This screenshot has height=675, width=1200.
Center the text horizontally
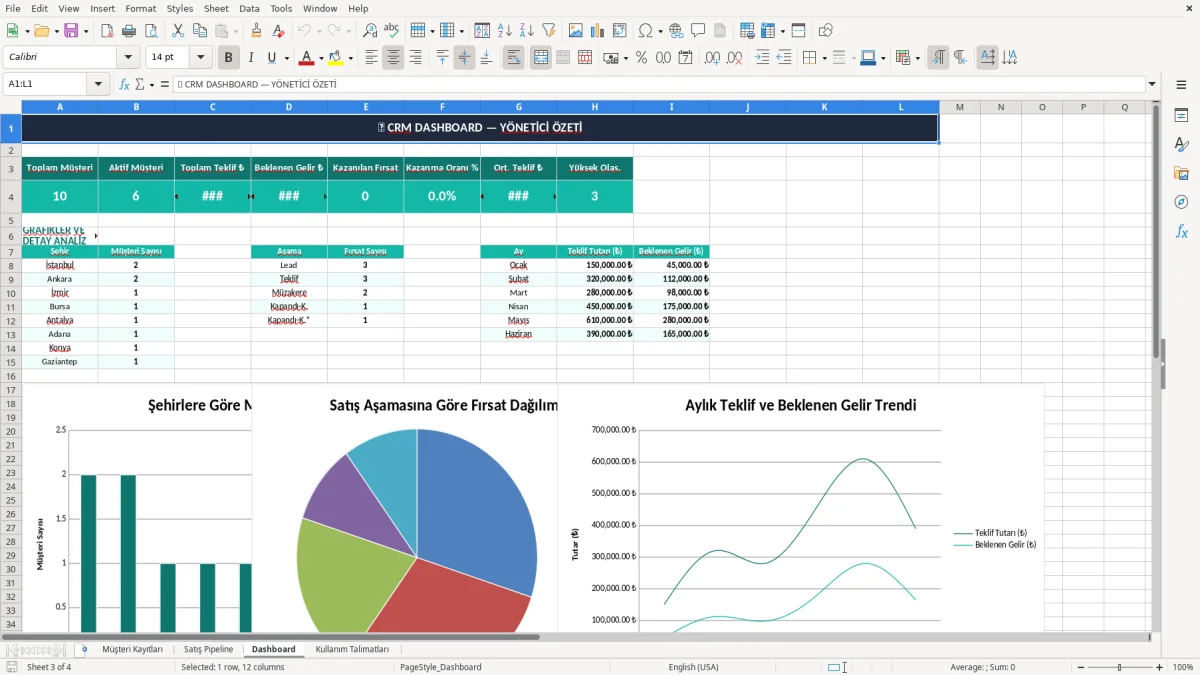tap(393, 58)
